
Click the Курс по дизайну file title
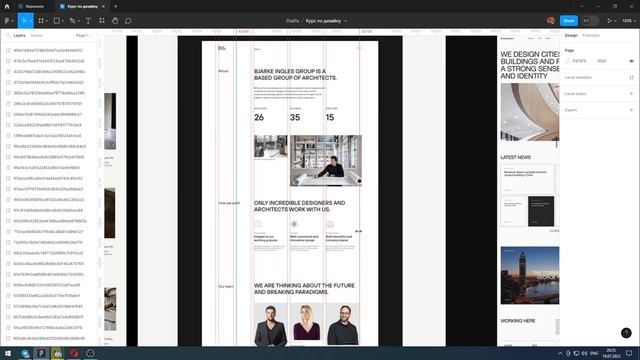(x=324, y=21)
